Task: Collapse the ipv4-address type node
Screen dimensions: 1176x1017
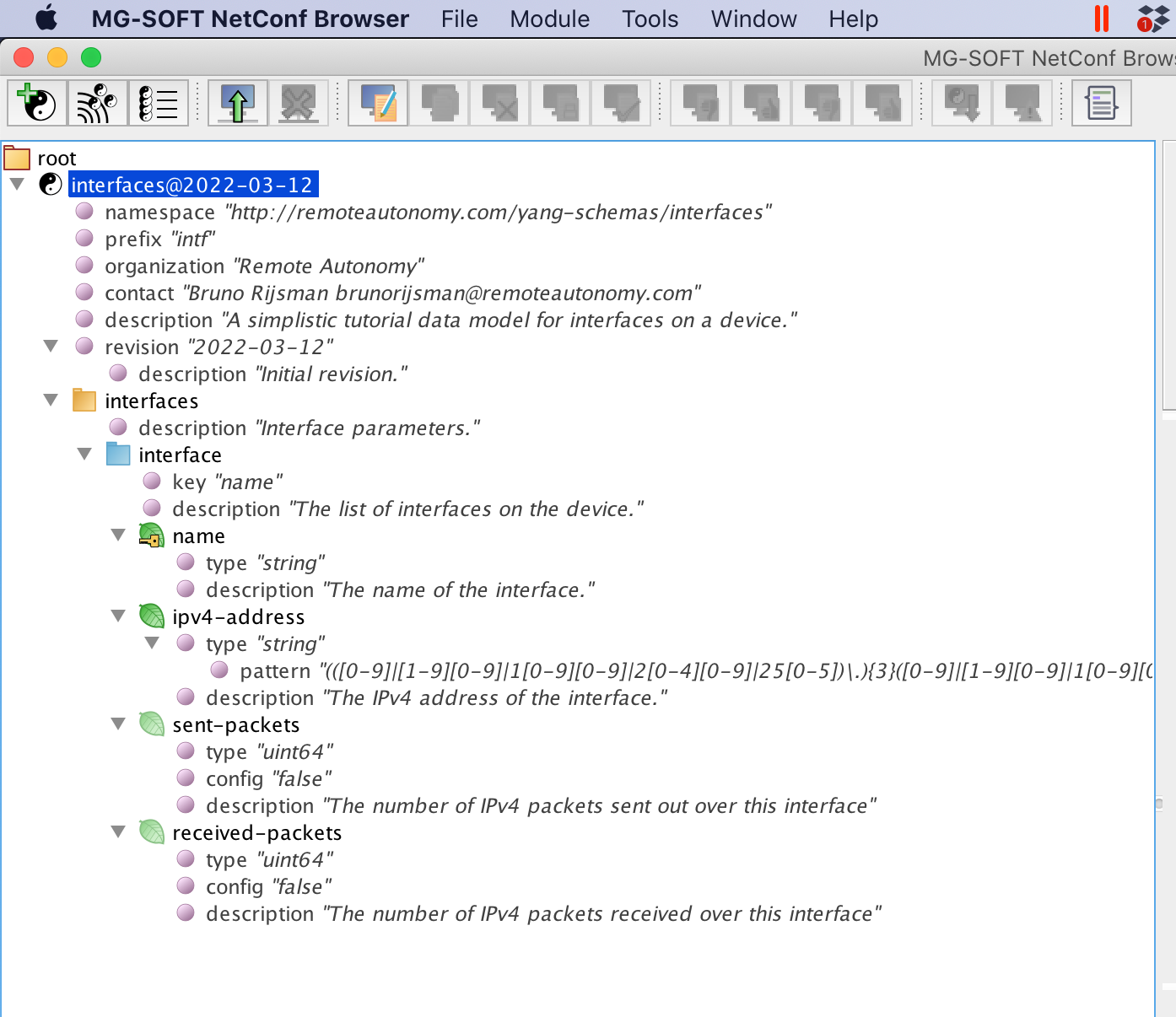Action: click(152, 642)
